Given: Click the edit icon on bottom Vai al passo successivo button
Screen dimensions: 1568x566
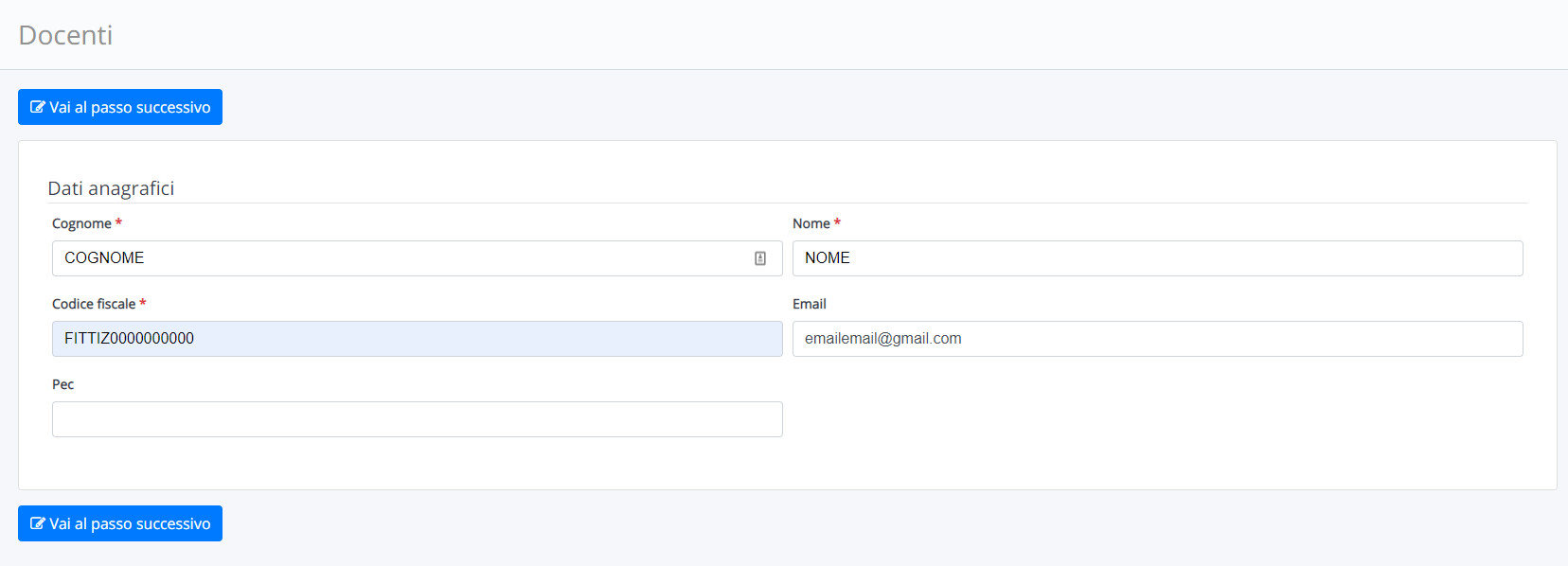Looking at the screenshot, I should [38, 523].
